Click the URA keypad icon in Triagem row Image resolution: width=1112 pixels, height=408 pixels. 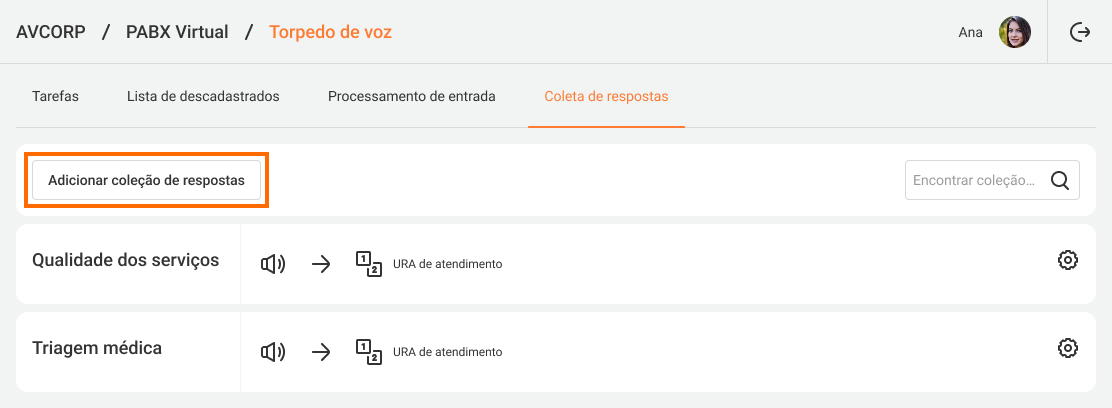pos(369,351)
